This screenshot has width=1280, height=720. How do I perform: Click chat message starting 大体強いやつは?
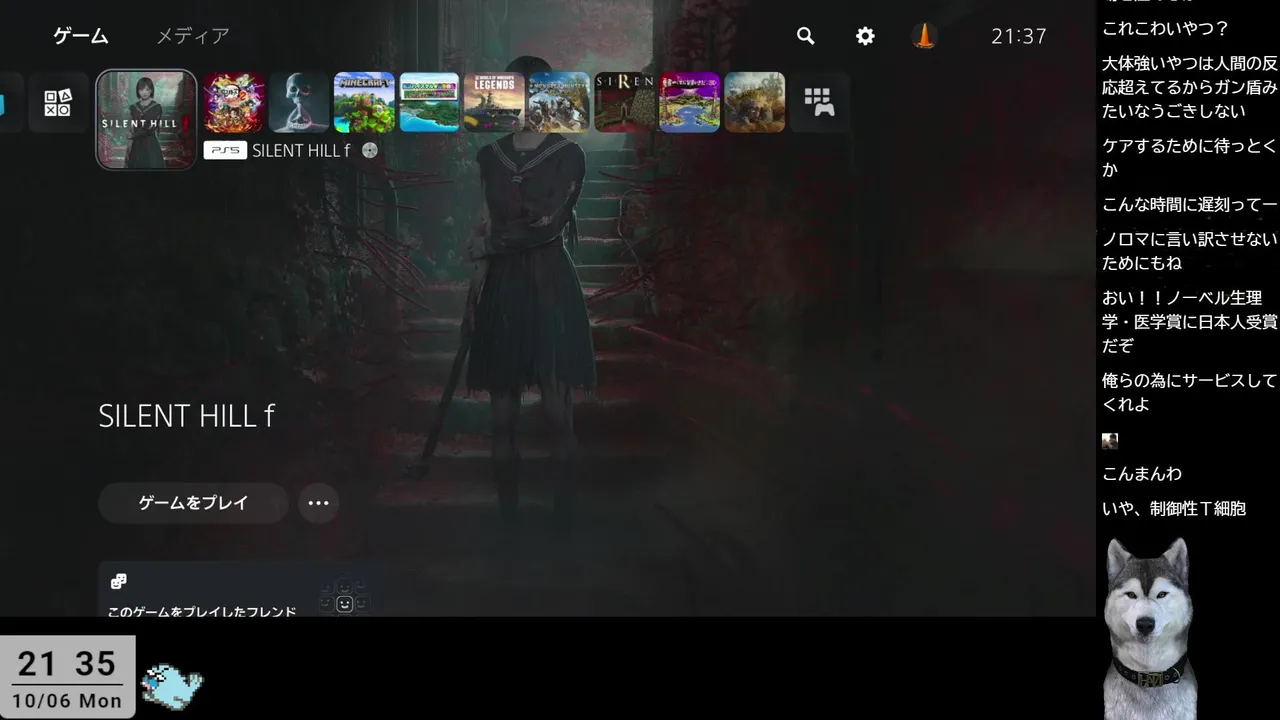pos(1190,87)
